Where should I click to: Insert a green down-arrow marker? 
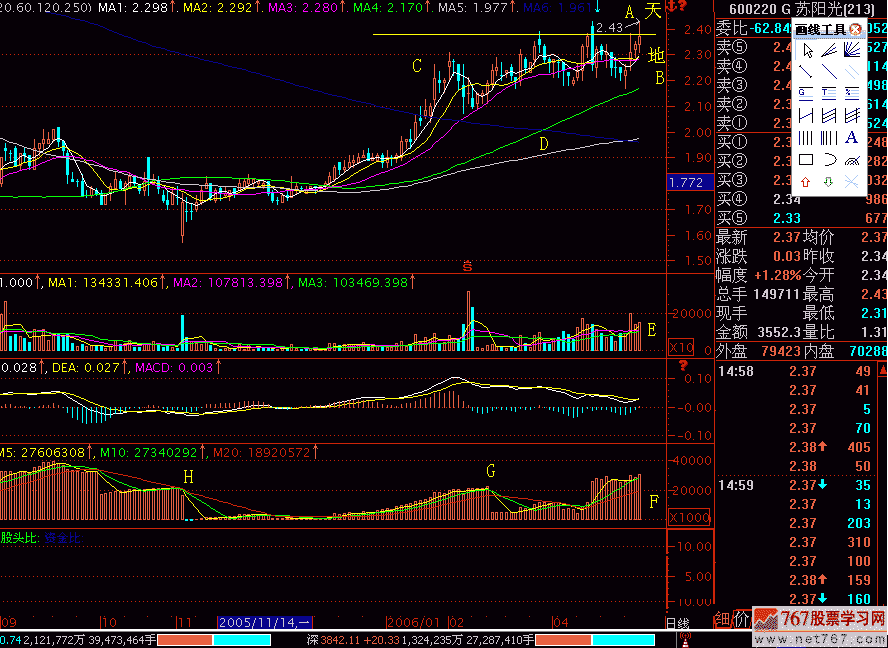[828, 182]
